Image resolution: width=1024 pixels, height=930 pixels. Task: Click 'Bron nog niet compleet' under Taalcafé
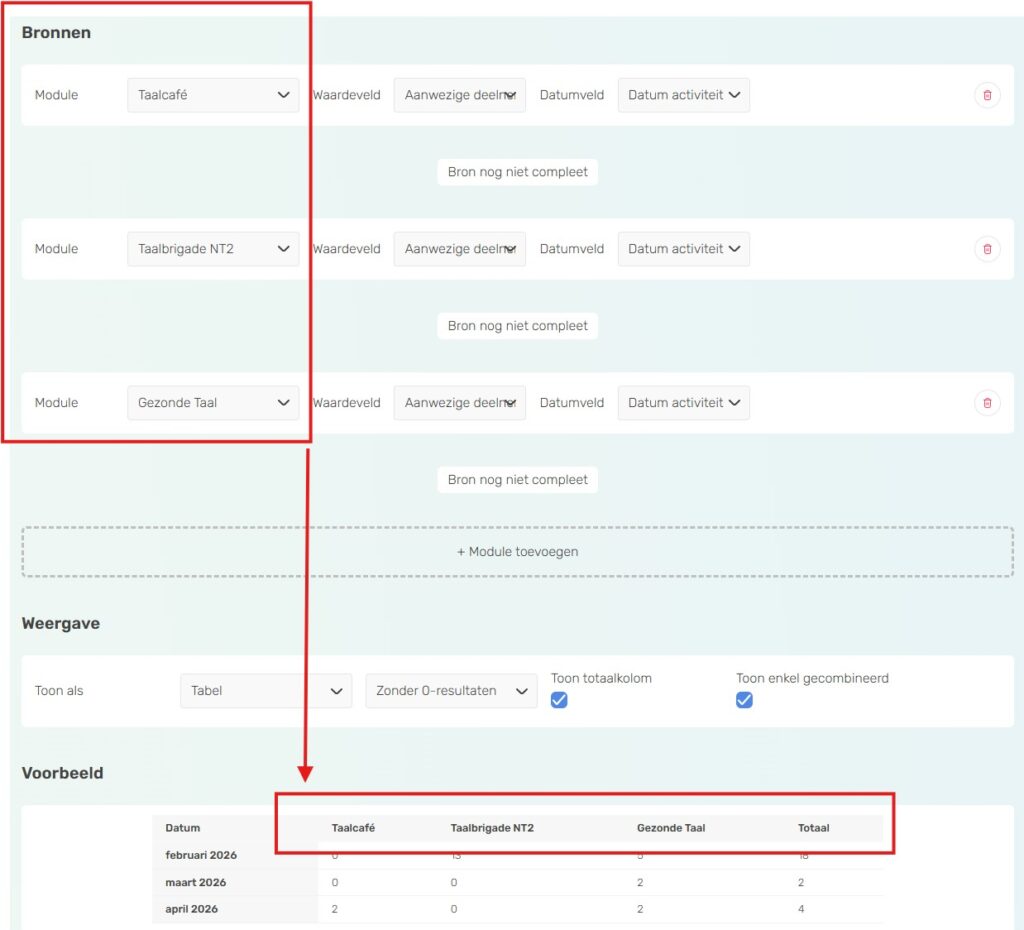(x=517, y=172)
